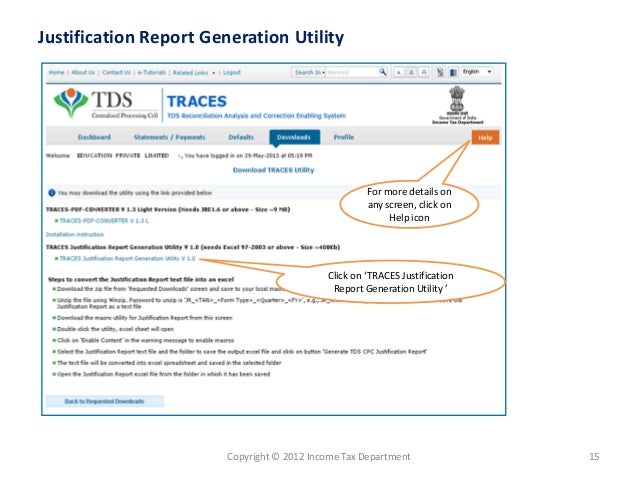
Task: Open the e-Tutorials link
Action: (152, 72)
